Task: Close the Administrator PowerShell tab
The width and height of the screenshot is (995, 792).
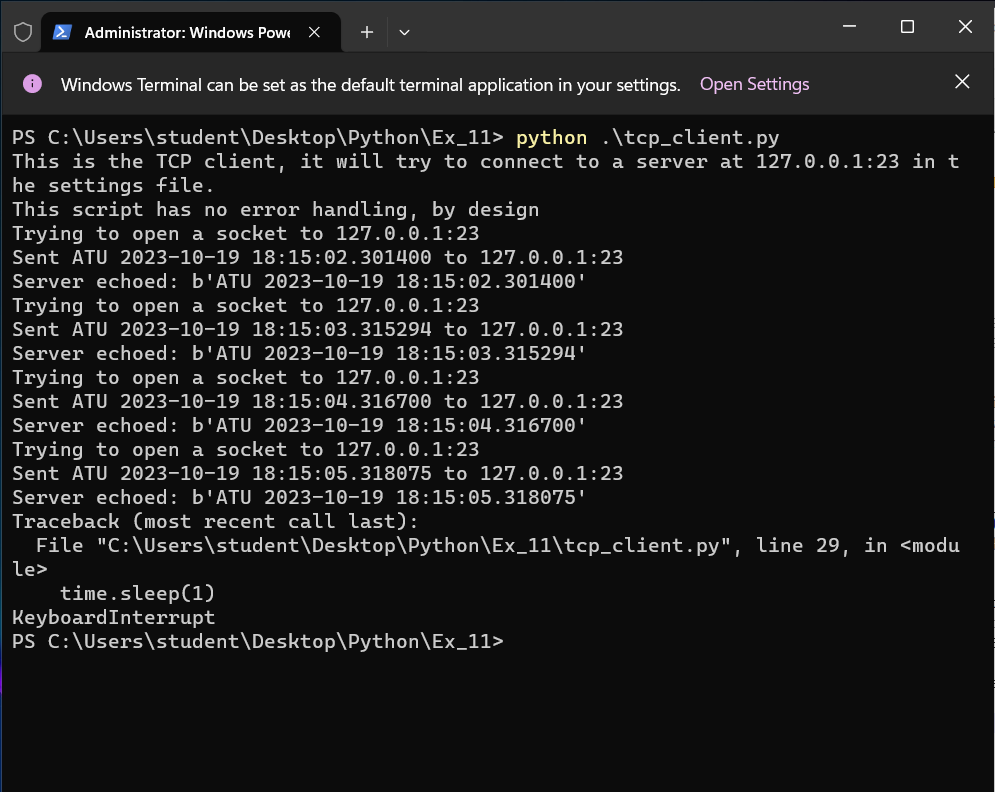Action: tap(314, 32)
